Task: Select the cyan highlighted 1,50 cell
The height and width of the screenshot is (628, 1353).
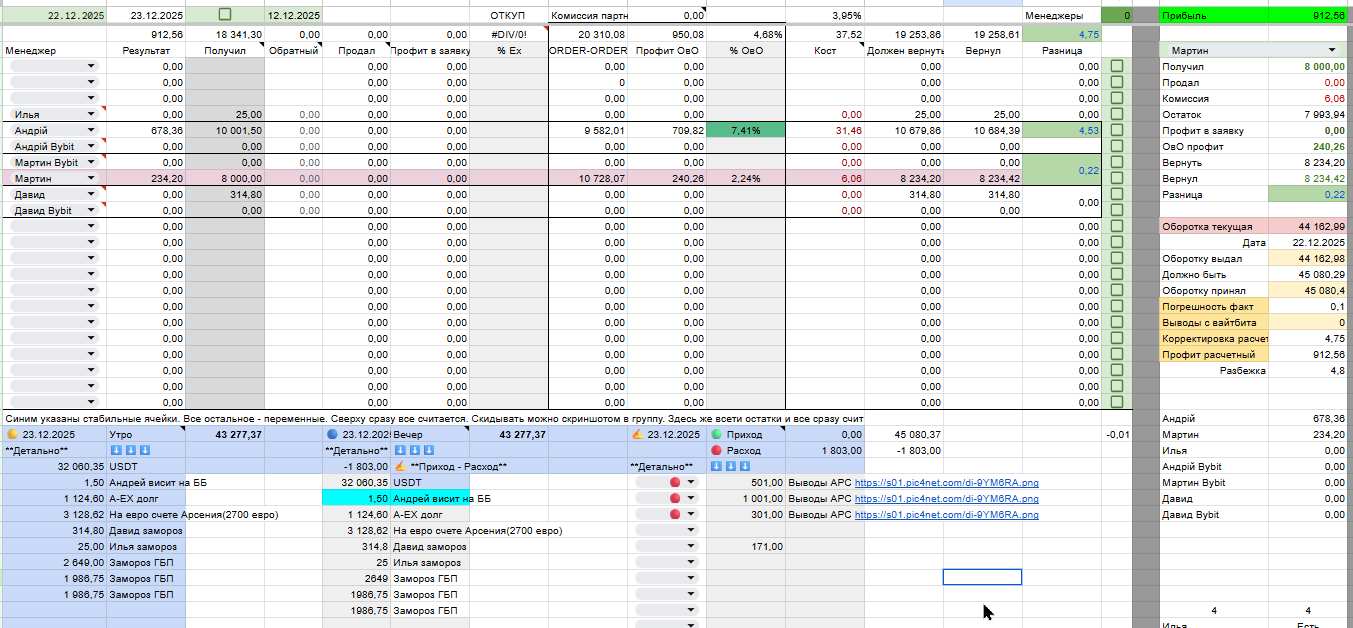Action: click(x=356, y=499)
